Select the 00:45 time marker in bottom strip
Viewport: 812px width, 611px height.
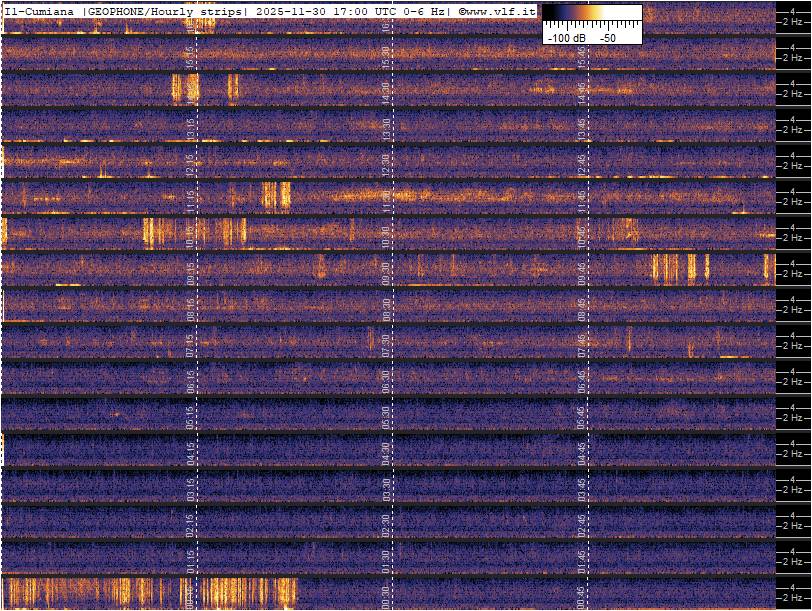(x=582, y=596)
